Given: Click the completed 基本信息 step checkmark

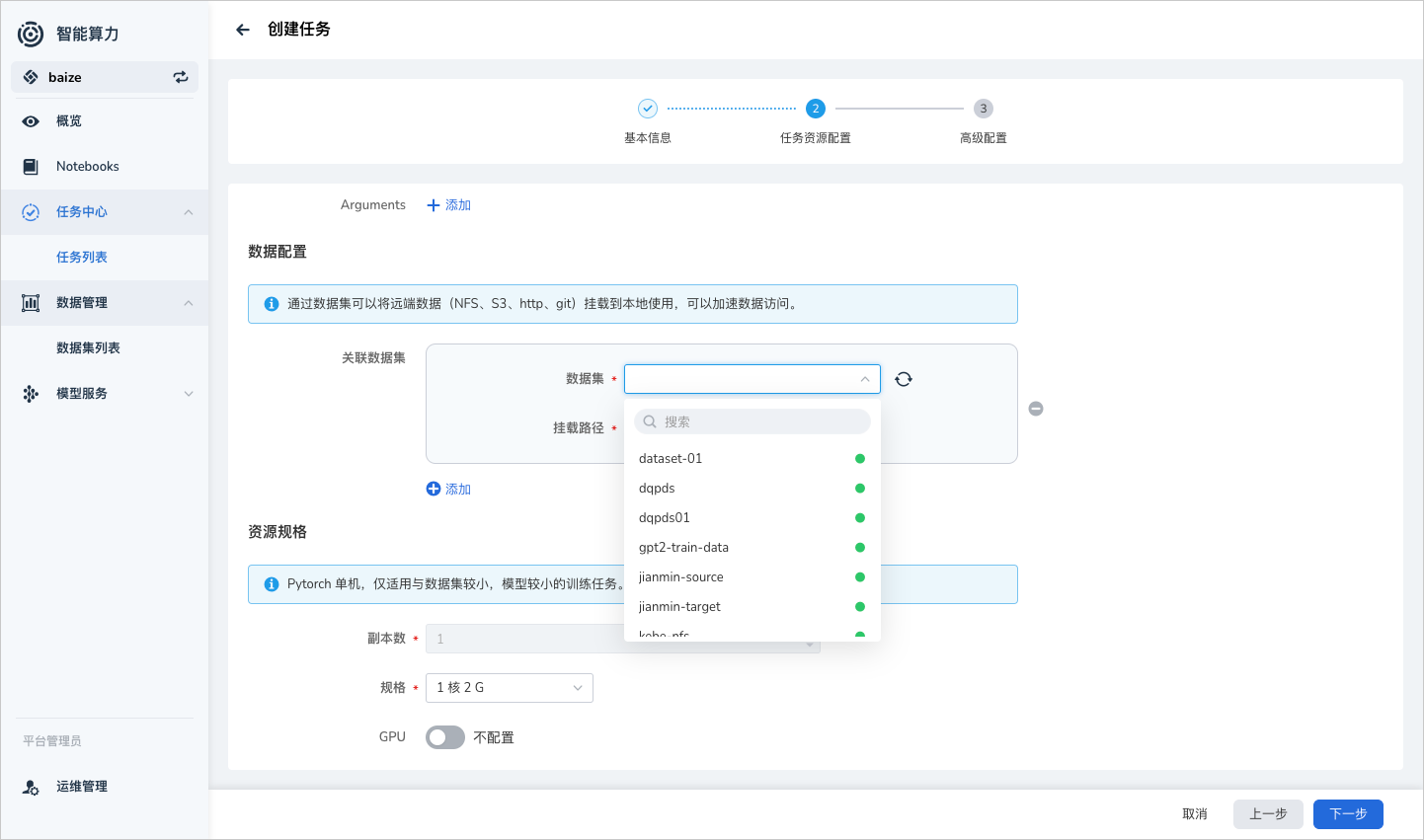Looking at the screenshot, I should [648, 109].
